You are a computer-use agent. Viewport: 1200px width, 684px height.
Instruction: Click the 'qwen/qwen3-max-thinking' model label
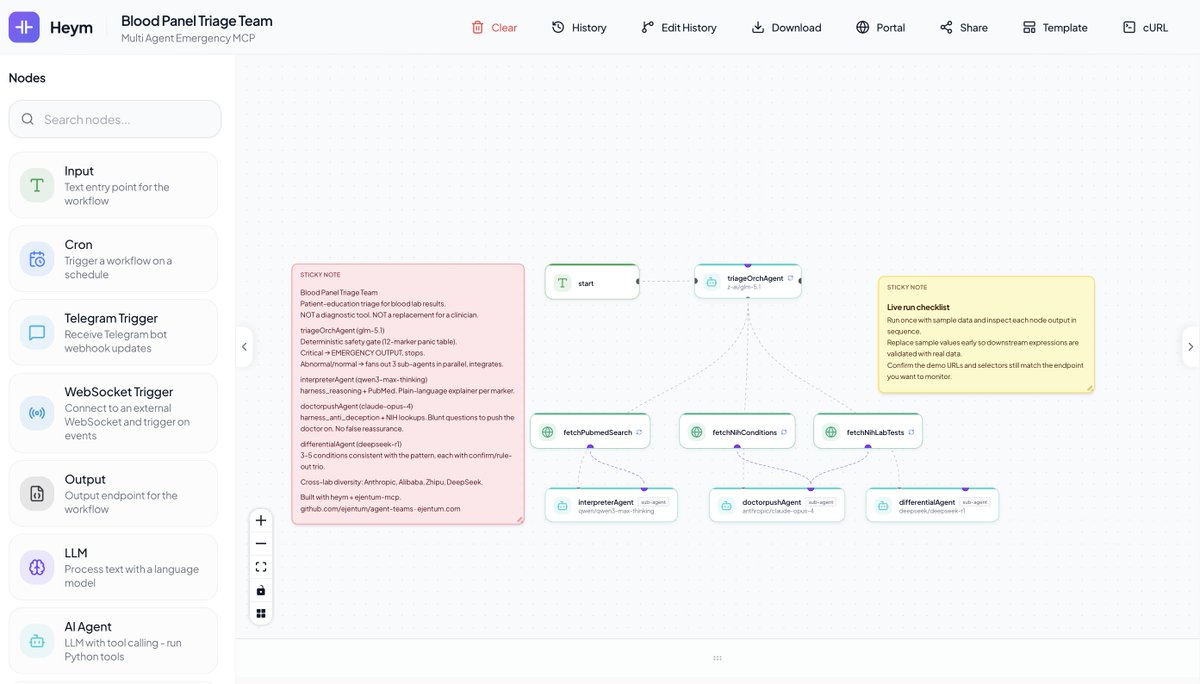(616, 511)
